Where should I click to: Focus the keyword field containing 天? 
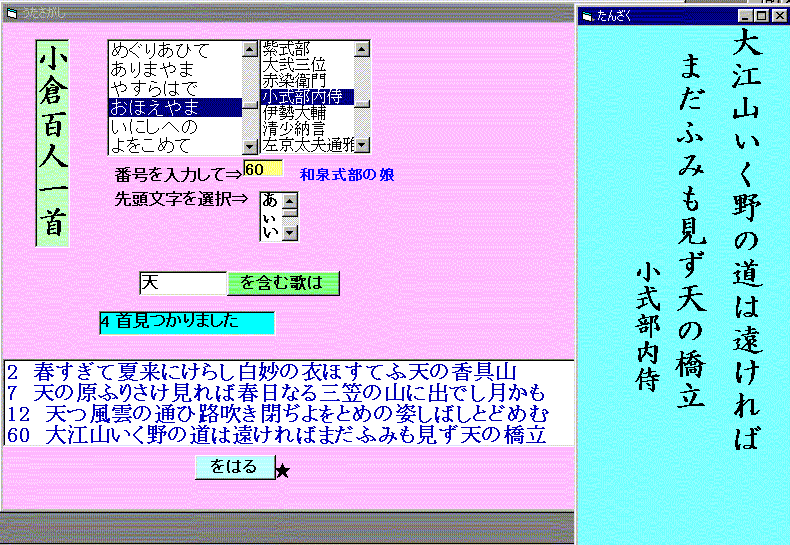182,283
